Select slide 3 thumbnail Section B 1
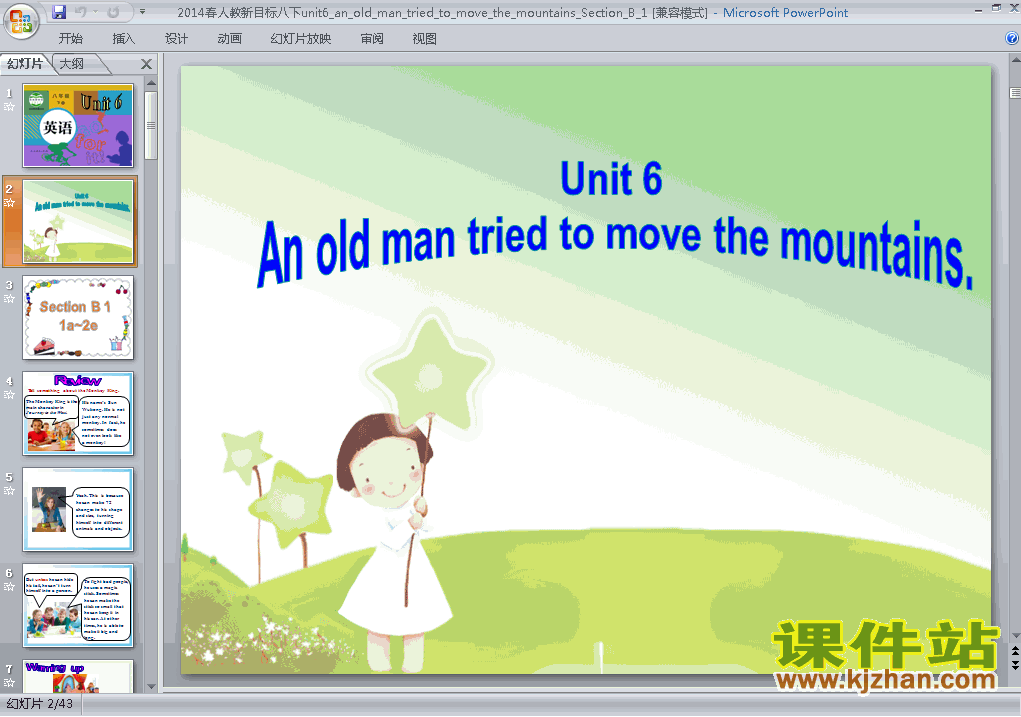The height and width of the screenshot is (717, 1021). point(78,317)
